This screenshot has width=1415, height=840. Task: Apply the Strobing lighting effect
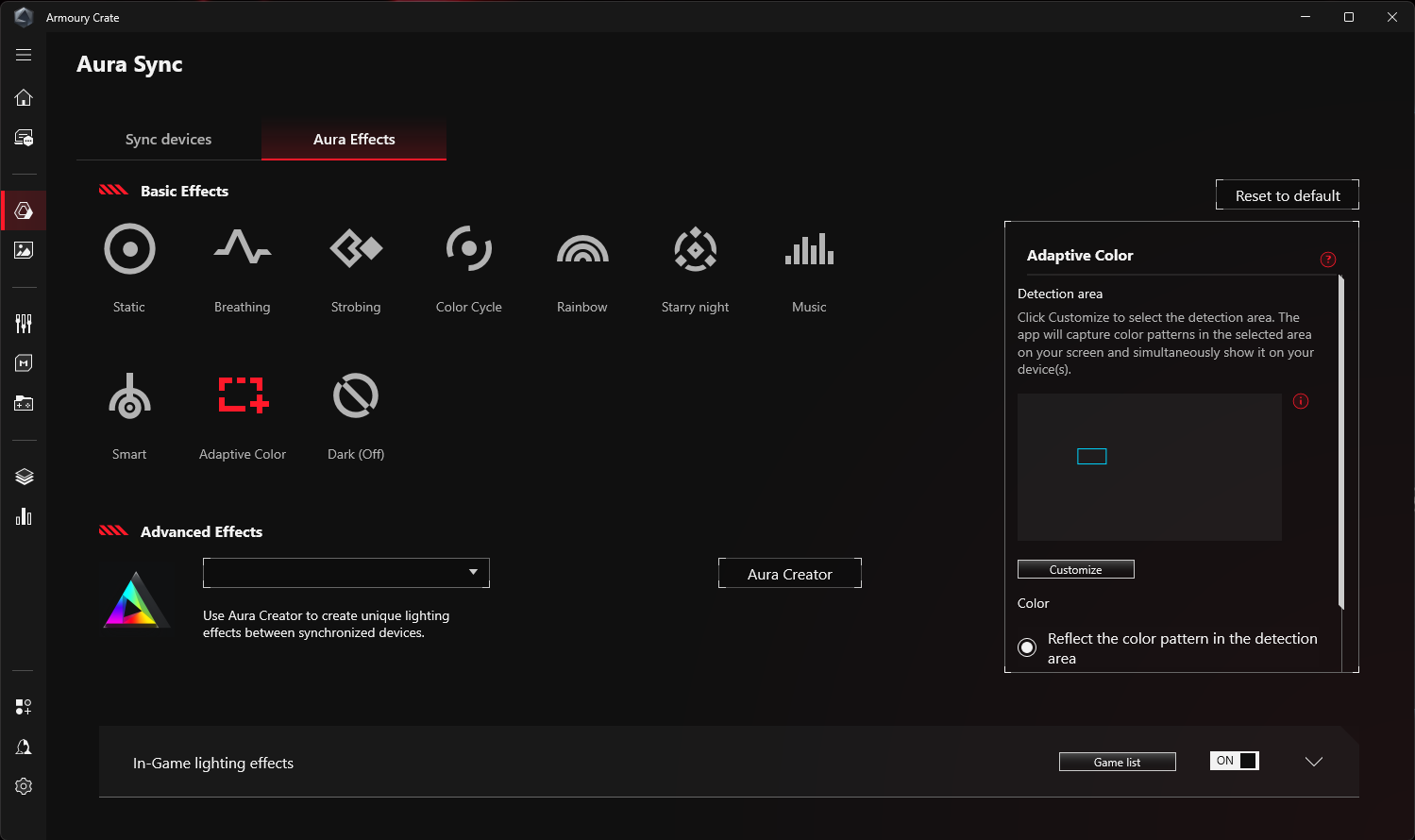click(x=355, y=267)
